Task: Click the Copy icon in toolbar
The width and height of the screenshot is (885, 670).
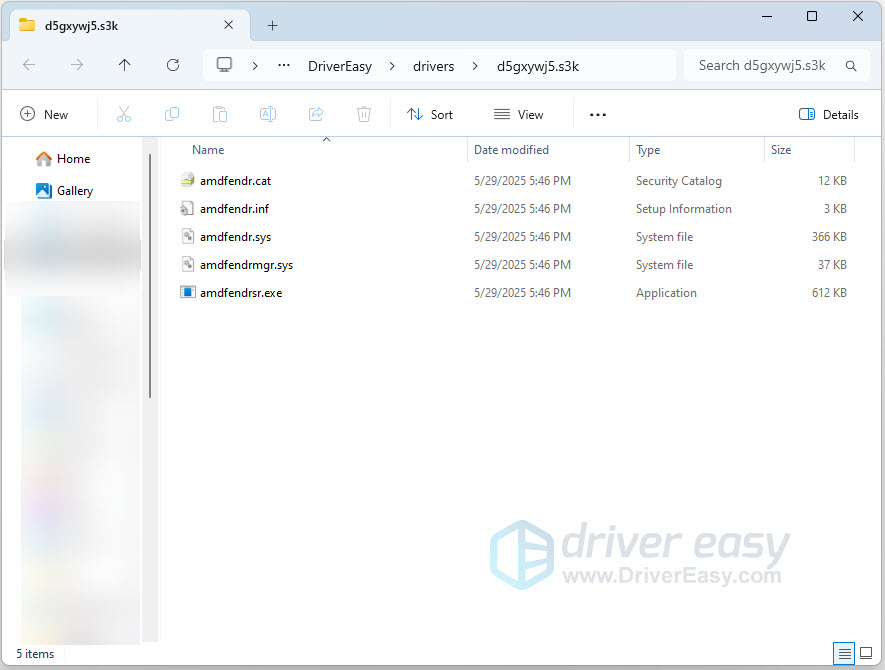Action: coord(172,115)
